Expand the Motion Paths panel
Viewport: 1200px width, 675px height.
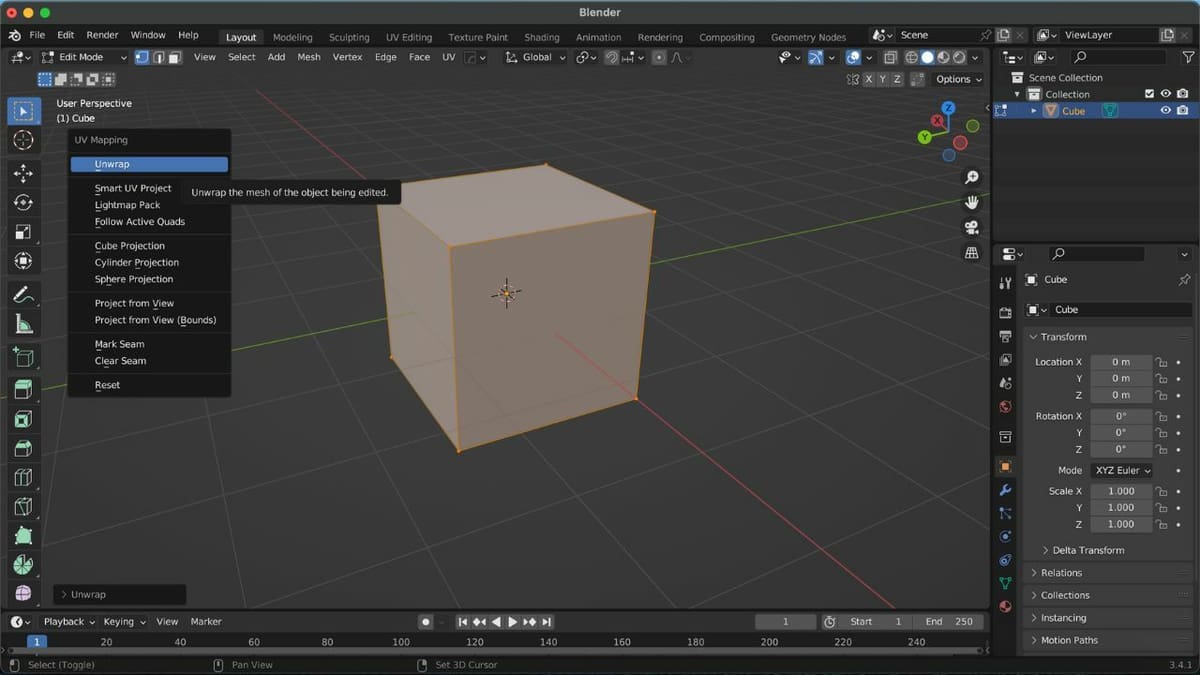coord(1063,640)
